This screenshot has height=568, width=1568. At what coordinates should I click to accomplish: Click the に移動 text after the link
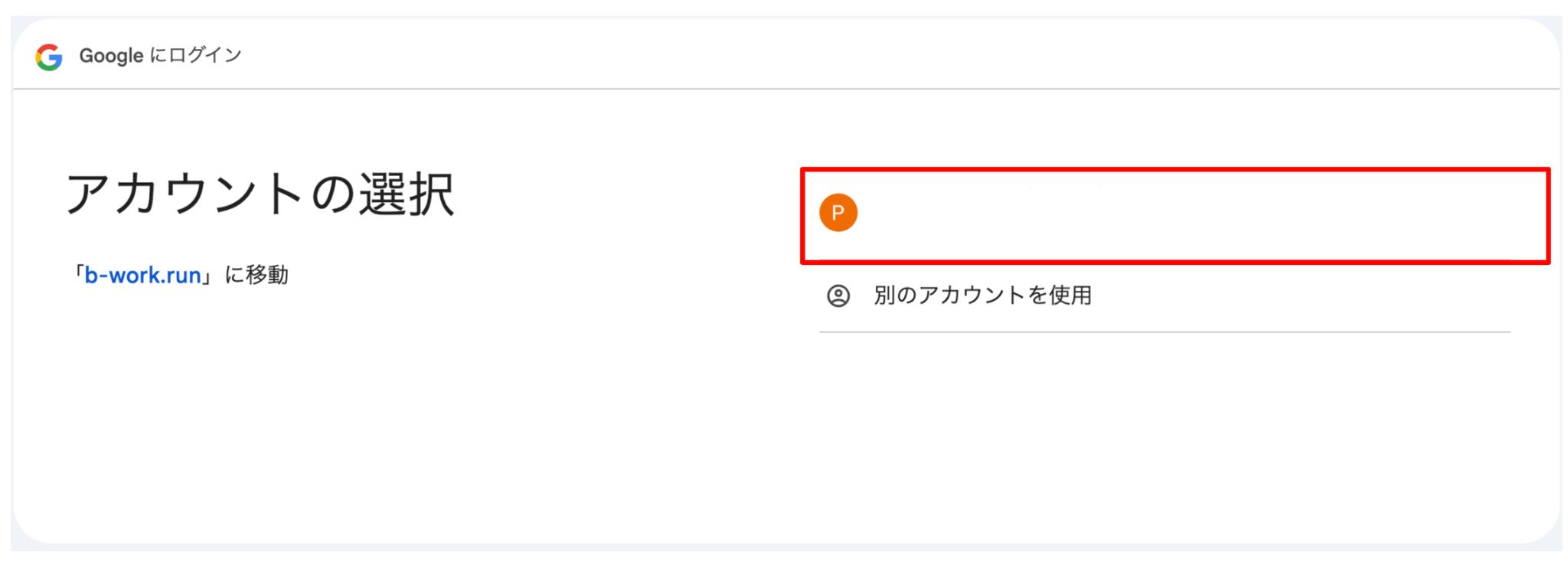256,276
